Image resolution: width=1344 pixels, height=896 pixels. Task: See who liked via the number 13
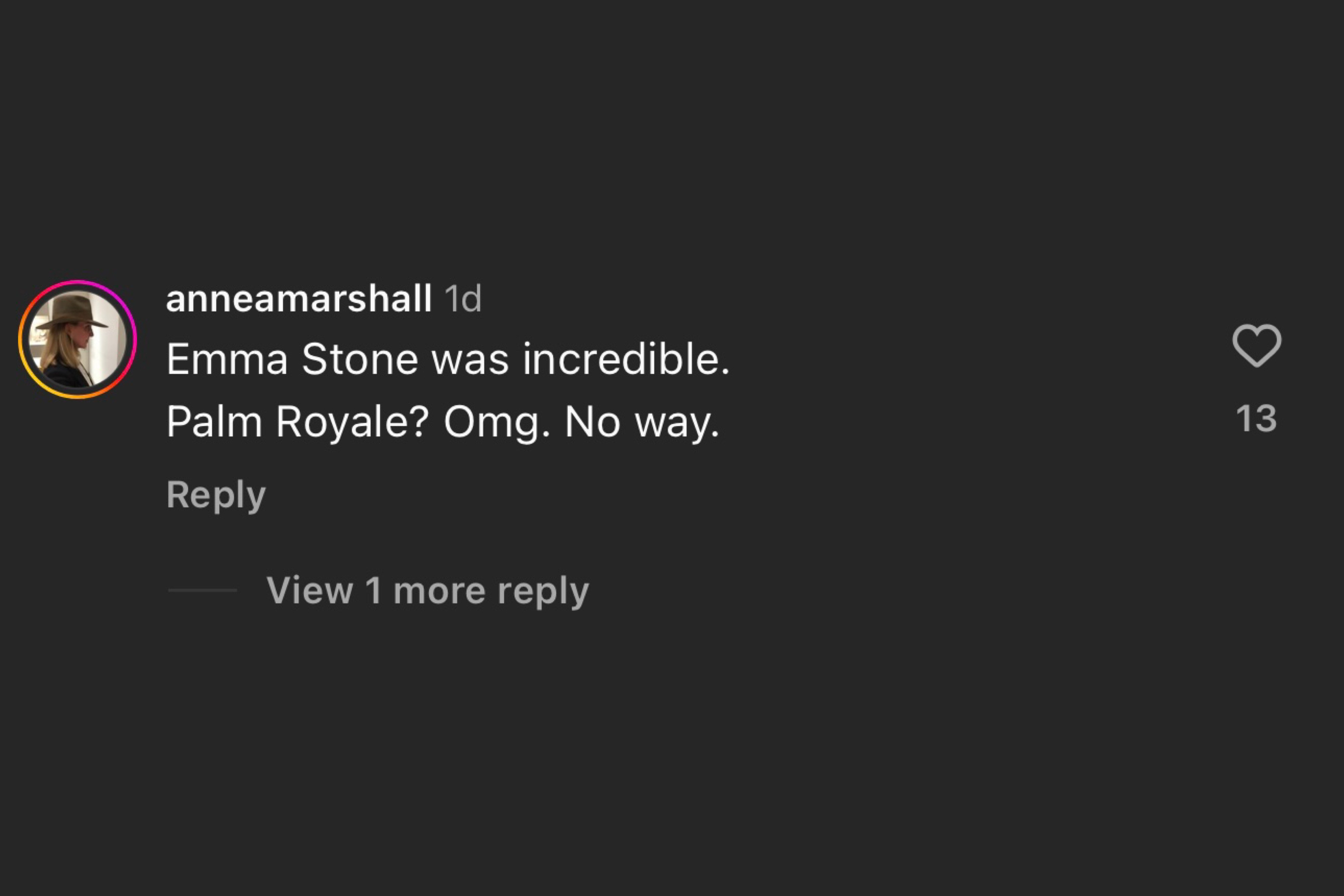[1256, 418]
